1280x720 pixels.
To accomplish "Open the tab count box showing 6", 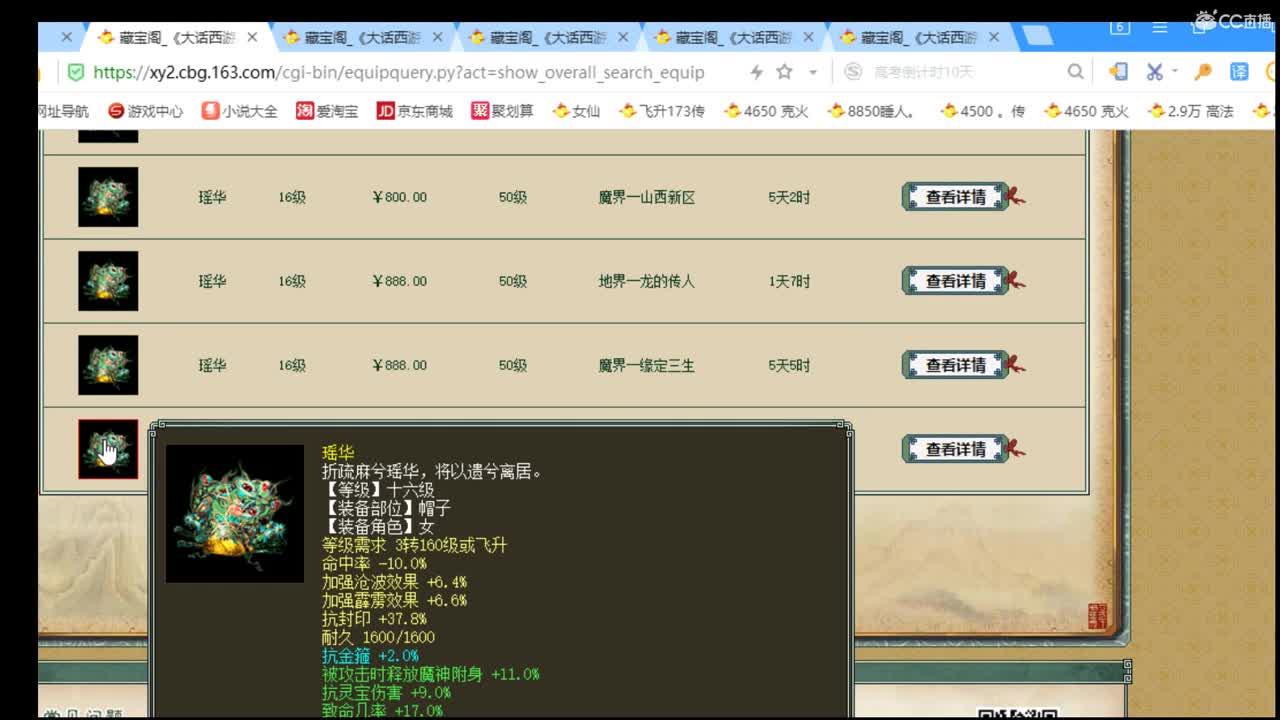I will [1119, 28].
